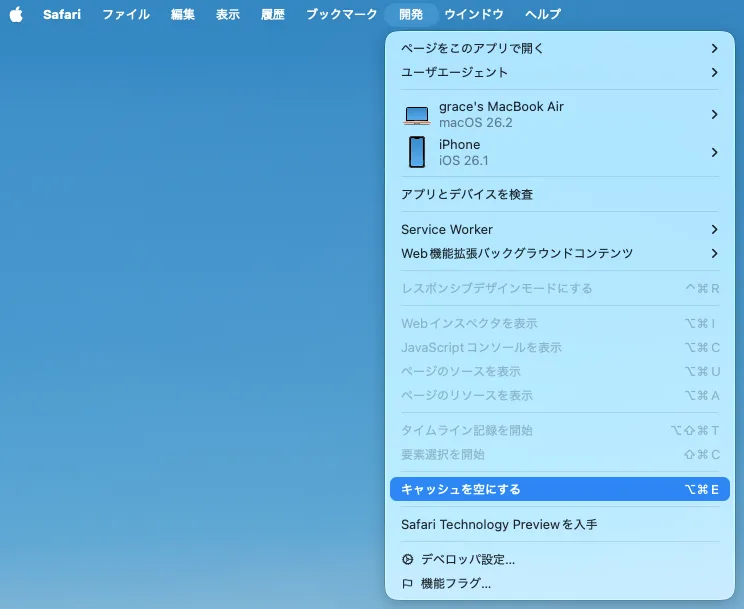Choose アプリとデバイスを検査
Image resolution: width=744 pixels, height=609 pixels.
tap(560, 194)
